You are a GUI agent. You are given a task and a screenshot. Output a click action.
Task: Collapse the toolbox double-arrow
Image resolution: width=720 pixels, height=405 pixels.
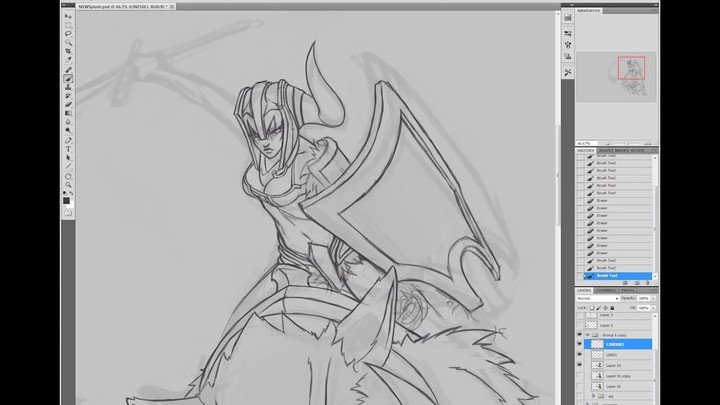point(65,6)
